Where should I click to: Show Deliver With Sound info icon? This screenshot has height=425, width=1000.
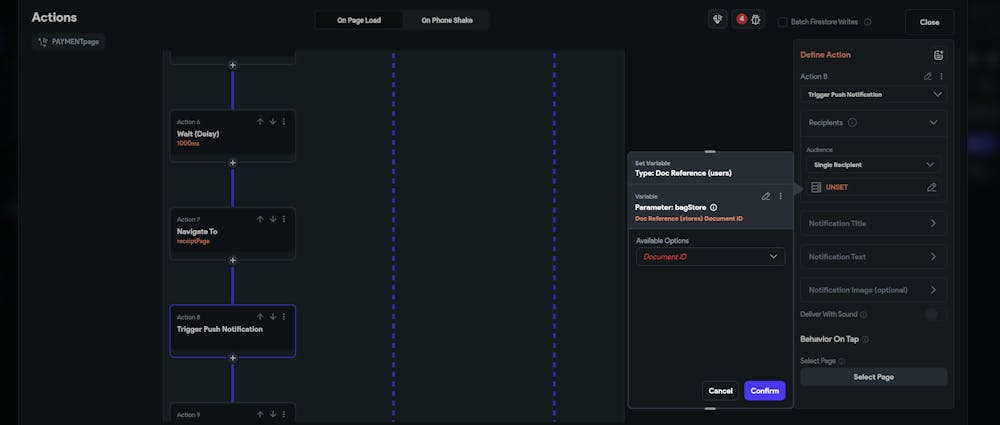pos(864,315)
